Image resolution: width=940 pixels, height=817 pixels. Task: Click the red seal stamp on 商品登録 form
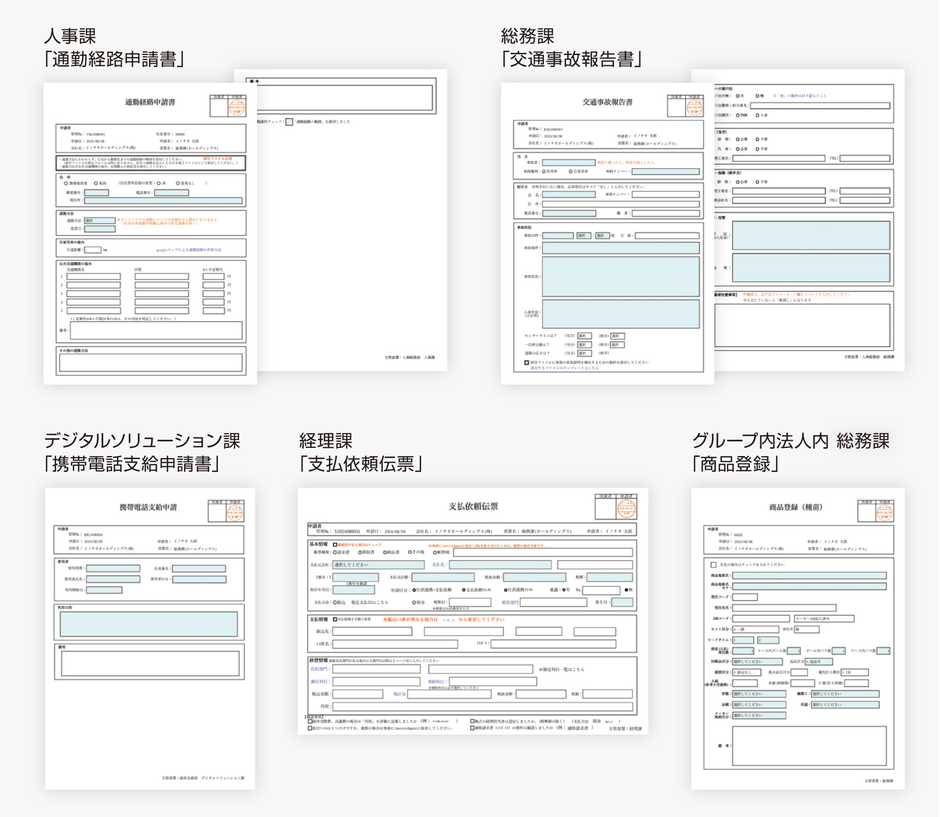click(x=884, y=511)
